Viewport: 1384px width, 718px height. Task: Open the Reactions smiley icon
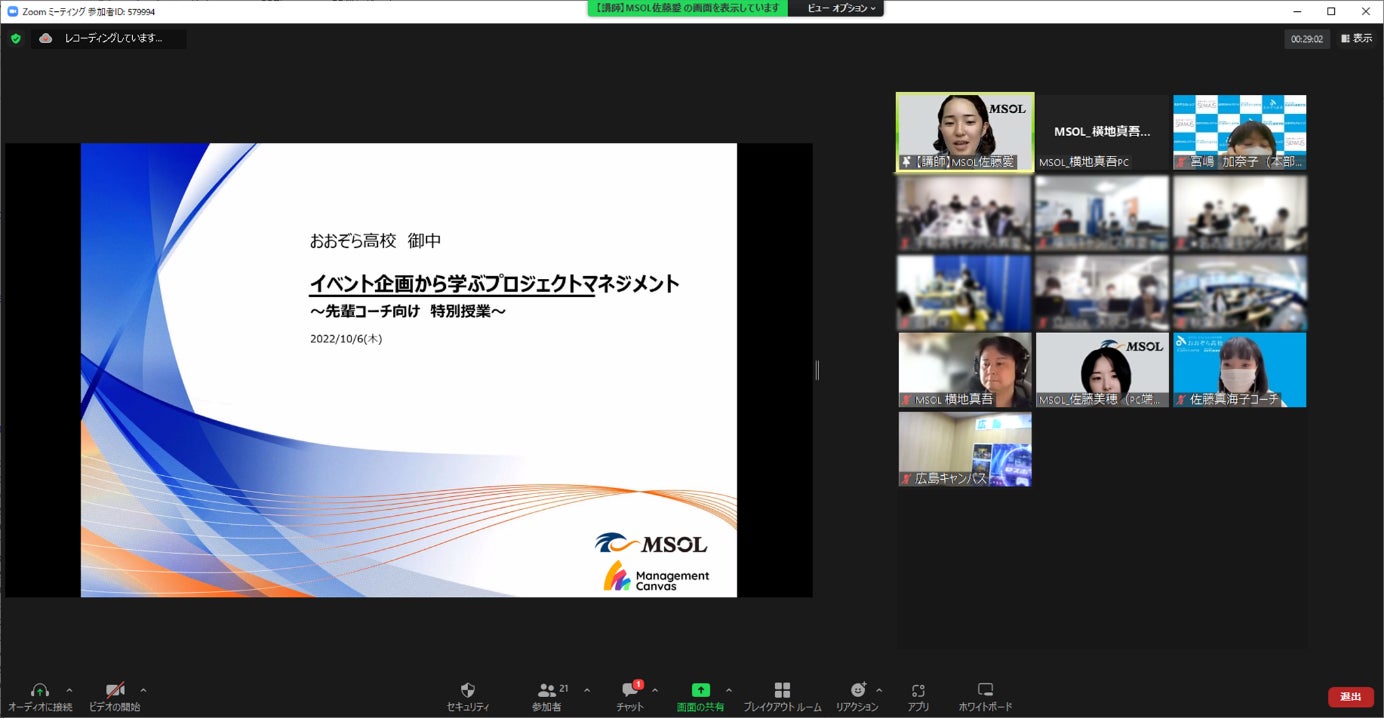click(x=858, y=690)
